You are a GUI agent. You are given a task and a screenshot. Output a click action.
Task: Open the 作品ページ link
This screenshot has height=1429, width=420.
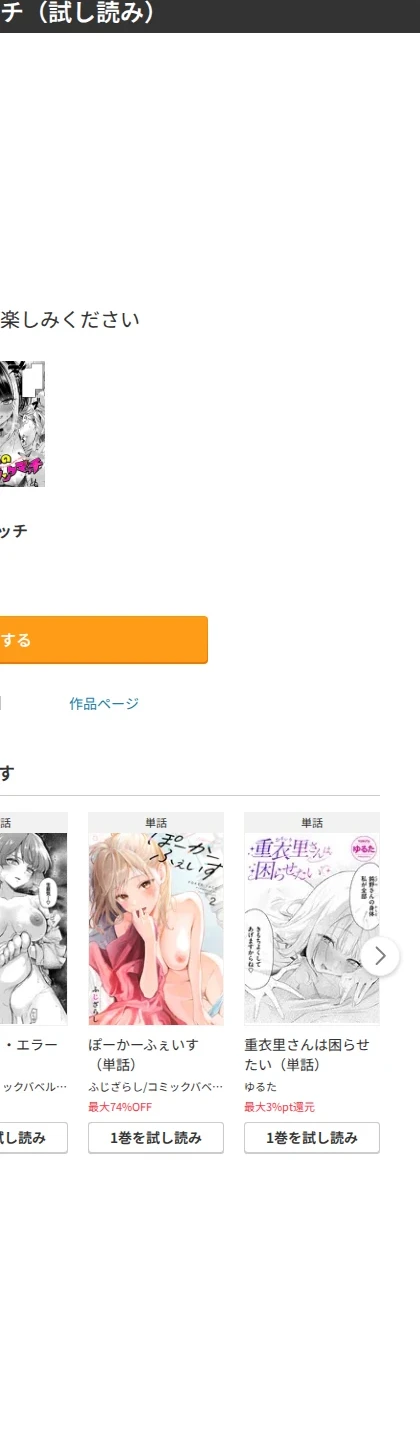[x=104, y=704]
